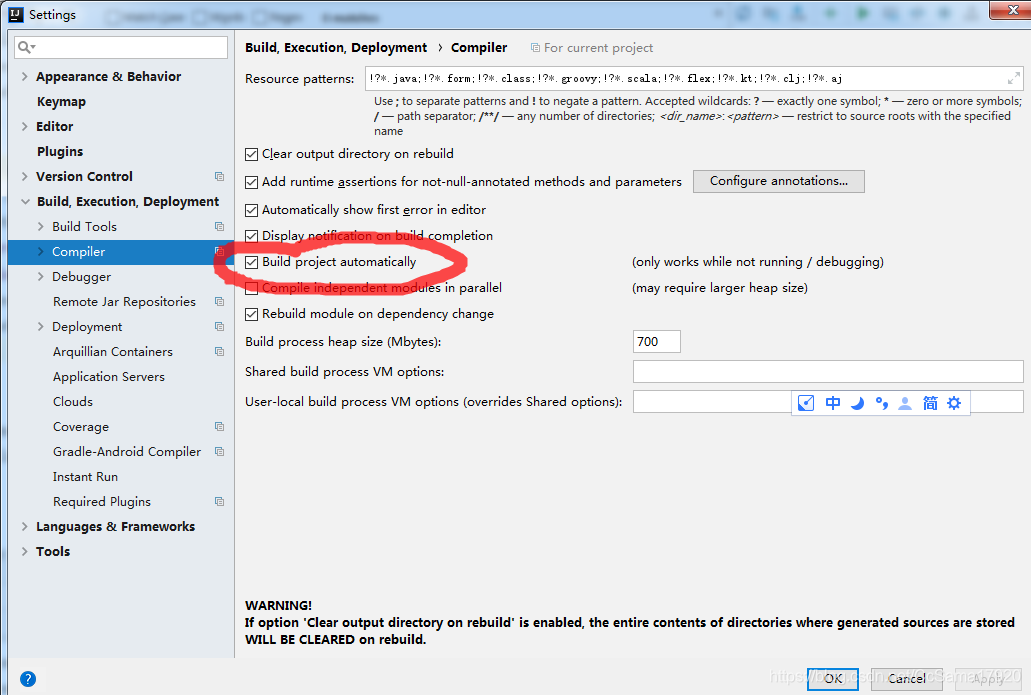Toggle the moon half-width icon in IME bar
This screenshot has width=1031, height=695.
click(857, 403)
